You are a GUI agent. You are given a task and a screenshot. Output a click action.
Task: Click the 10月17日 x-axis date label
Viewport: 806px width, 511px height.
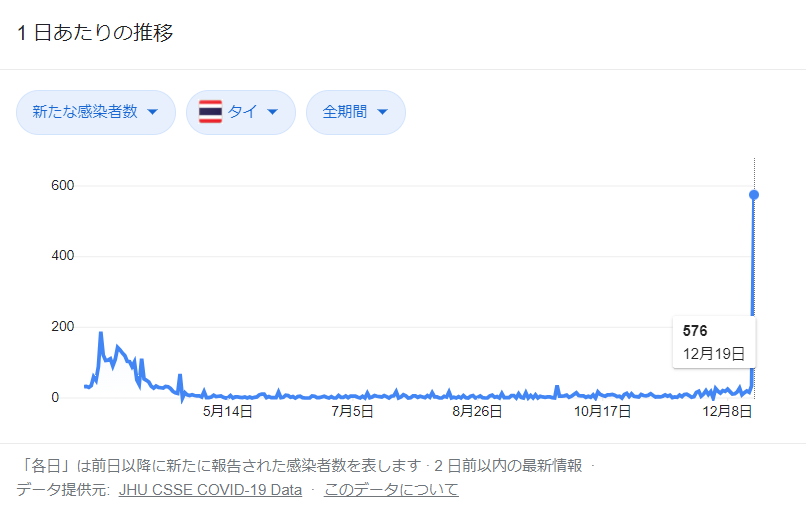[x=602, y=410]
